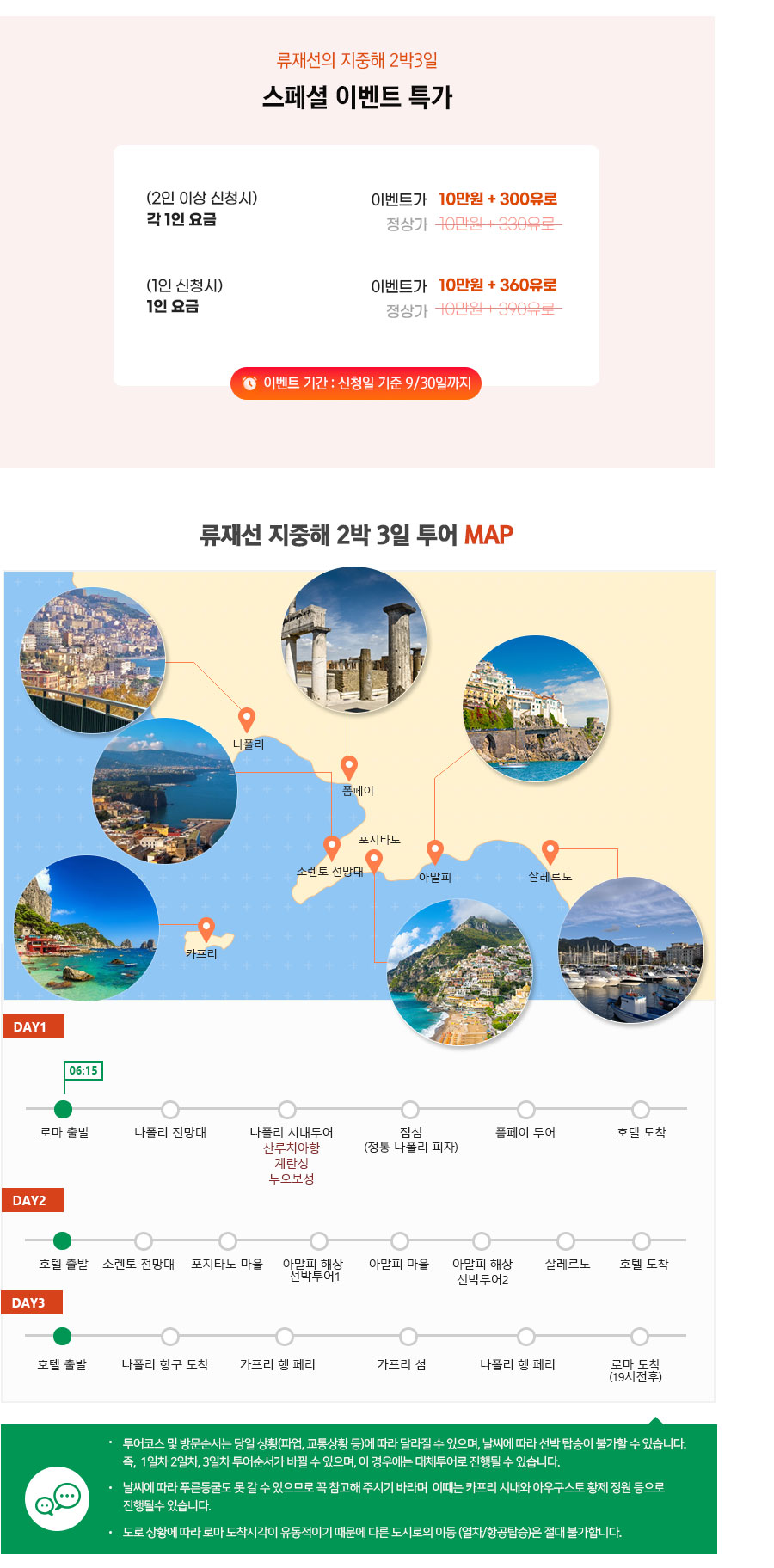Select the 포지타노 map pin
Image resolution: width=774 pixels, height=1568 pixels.
click(x=374, y=861)
